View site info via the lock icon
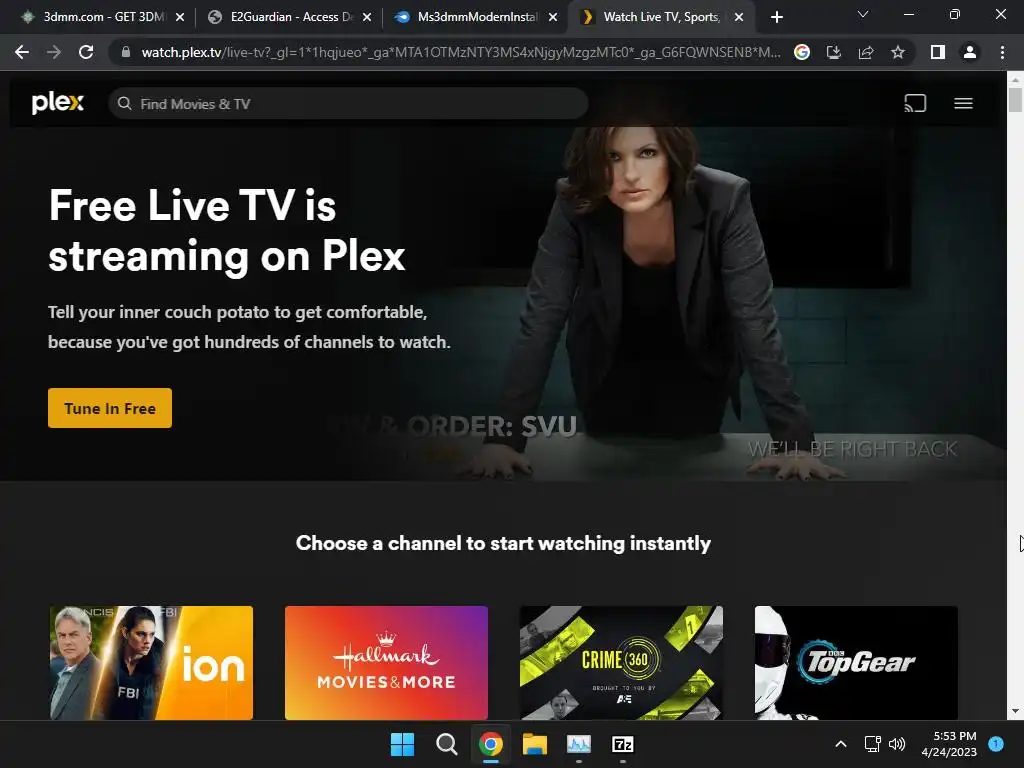The width and height of the screenshot is (1024, 768). coord(126,52)
